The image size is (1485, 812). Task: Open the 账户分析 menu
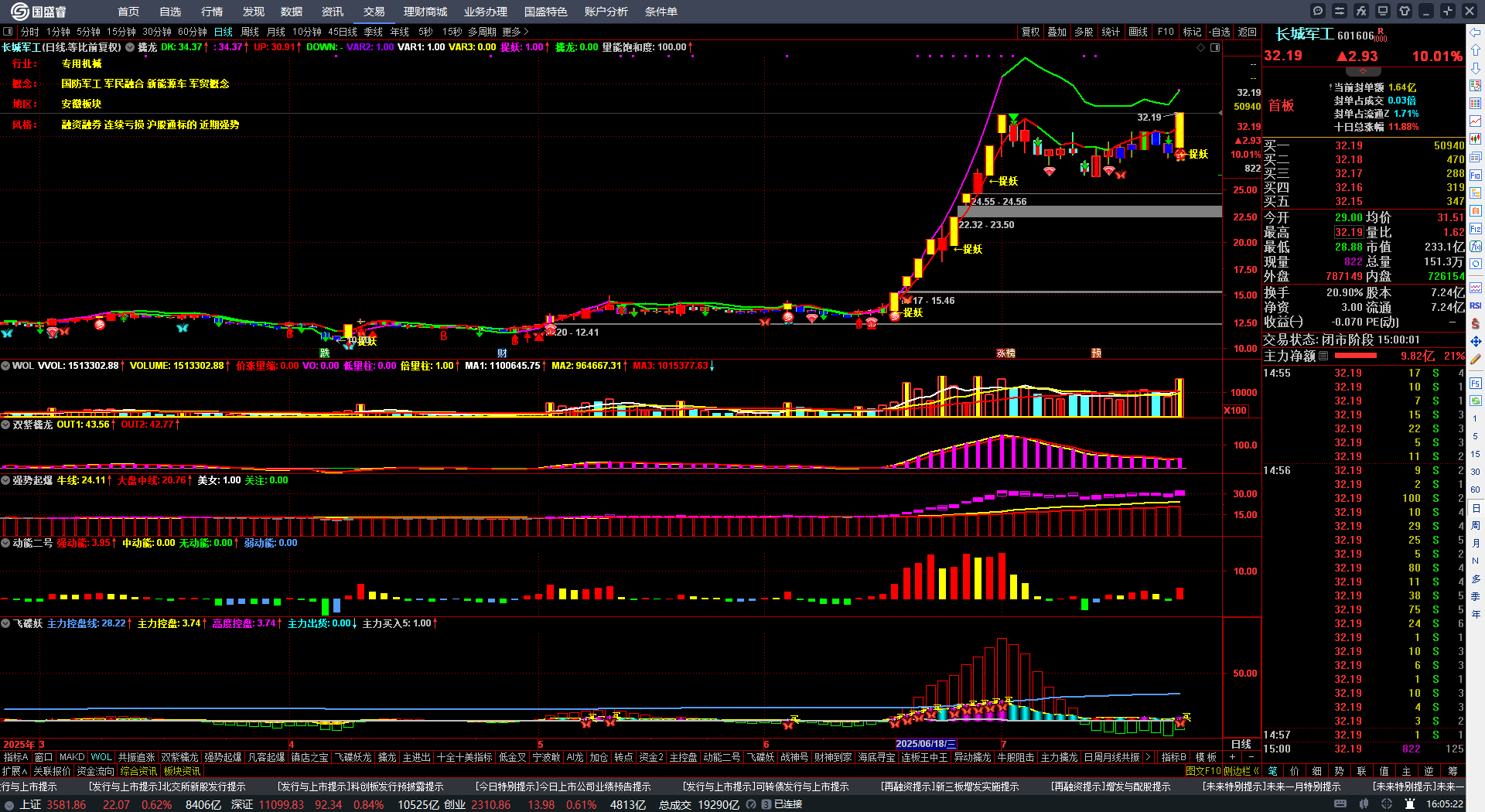[606, 12]
